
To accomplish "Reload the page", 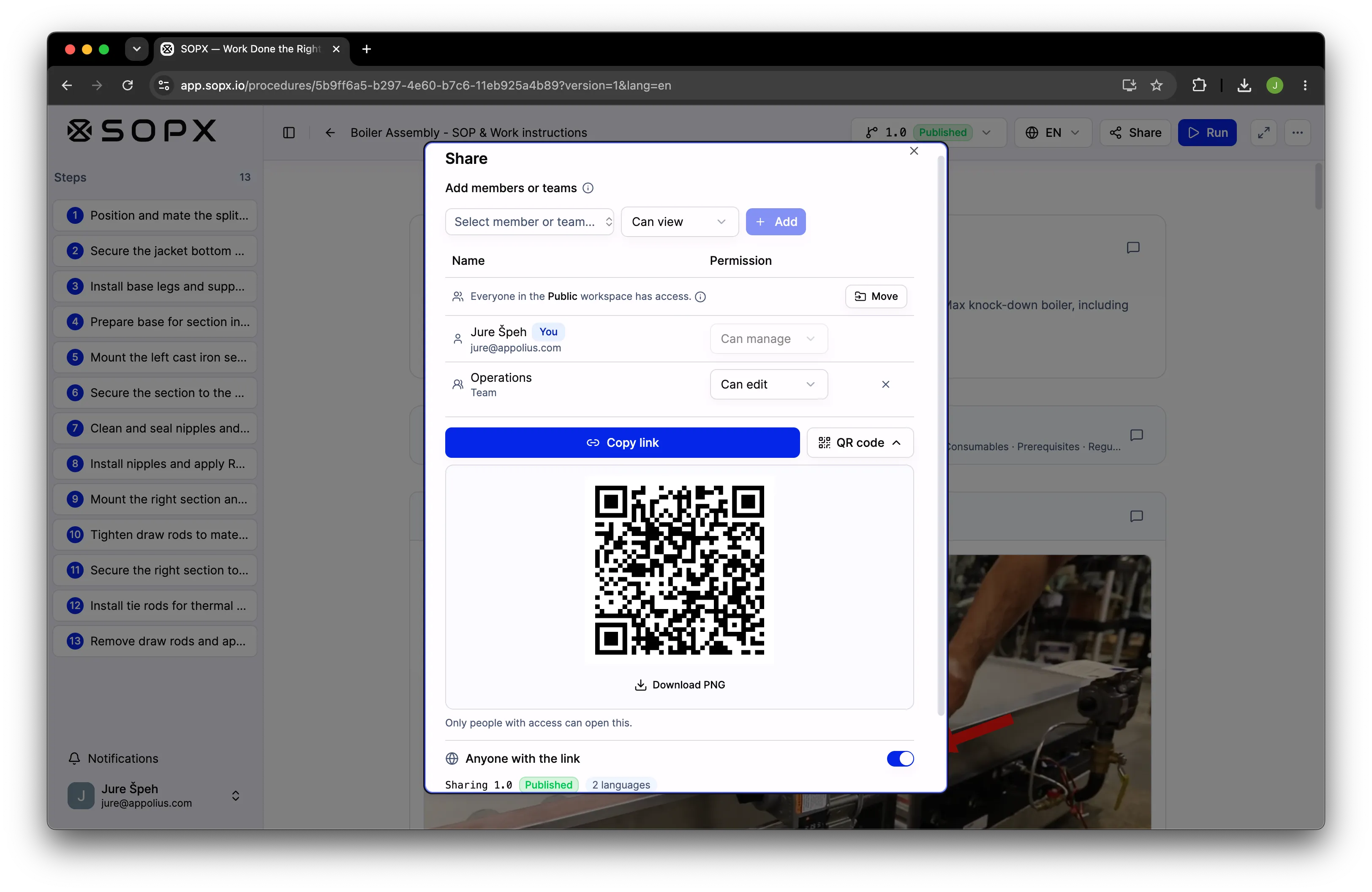I will [128, 85].
